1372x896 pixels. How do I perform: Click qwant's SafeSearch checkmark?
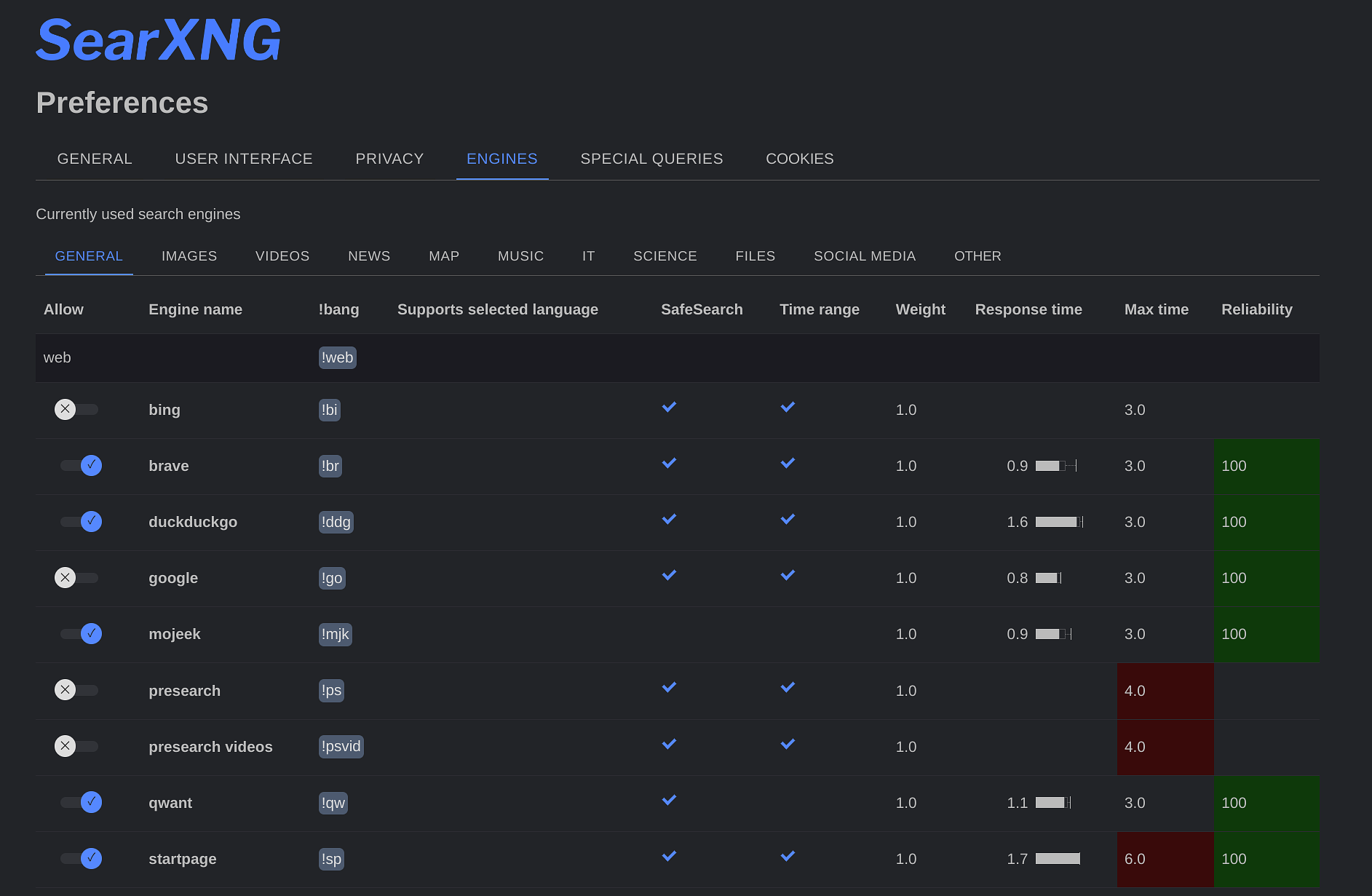click(669, 800)
